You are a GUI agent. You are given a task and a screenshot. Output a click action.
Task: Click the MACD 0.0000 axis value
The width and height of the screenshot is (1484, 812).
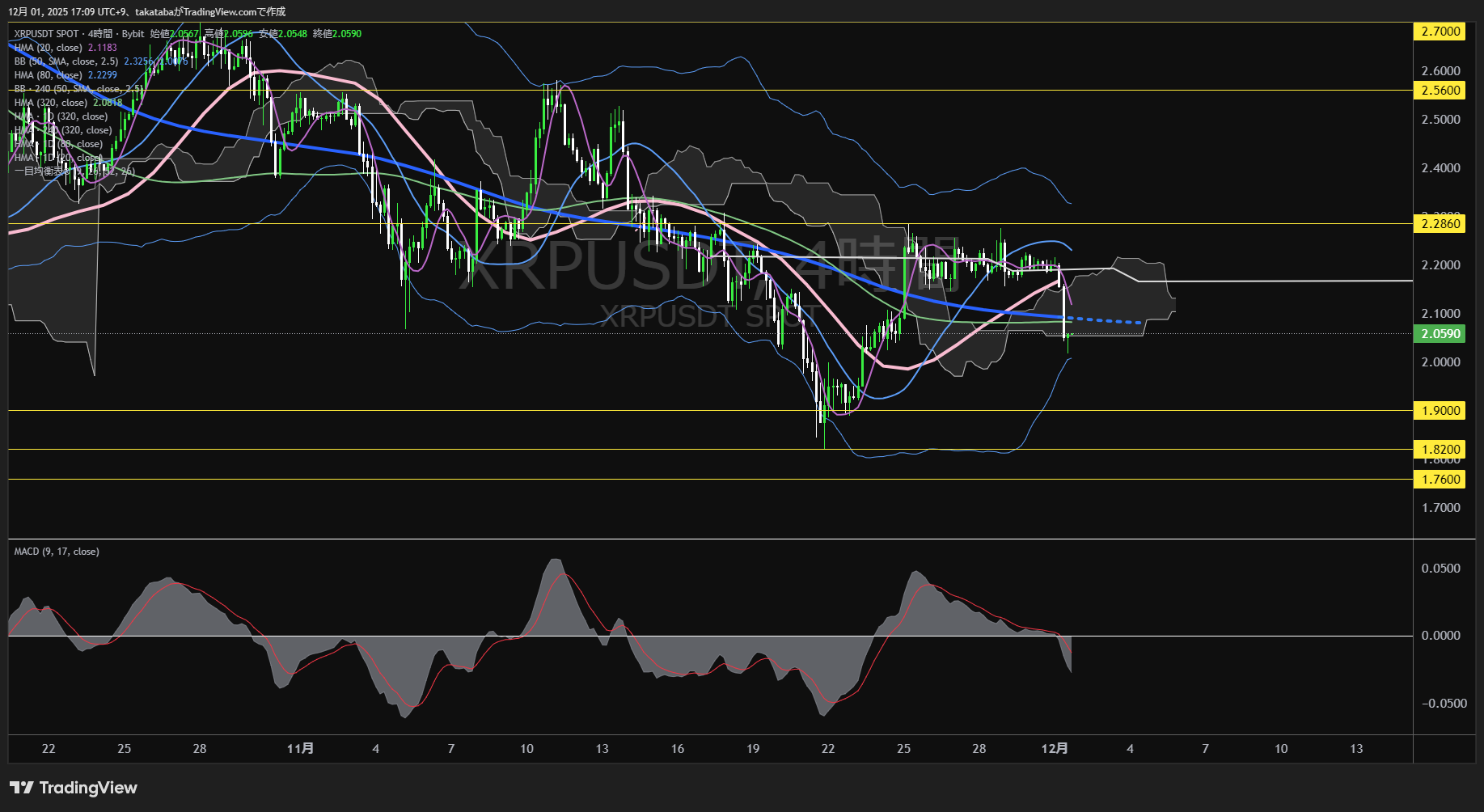(x=1440, y=636)
